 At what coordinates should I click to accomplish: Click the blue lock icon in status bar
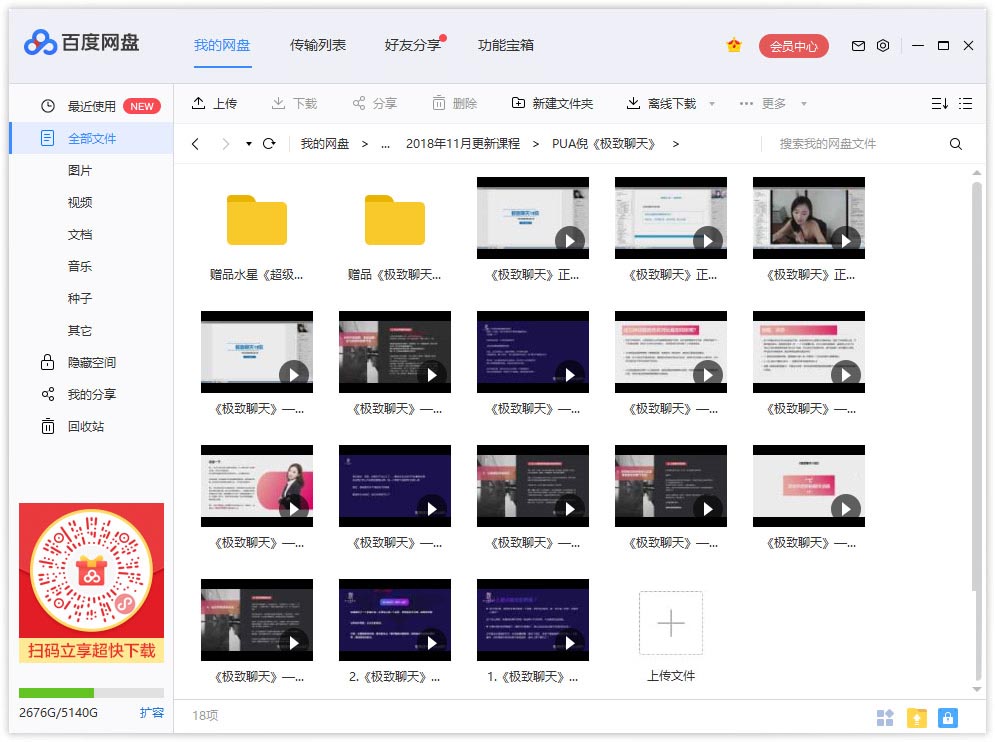pos(947,717)
